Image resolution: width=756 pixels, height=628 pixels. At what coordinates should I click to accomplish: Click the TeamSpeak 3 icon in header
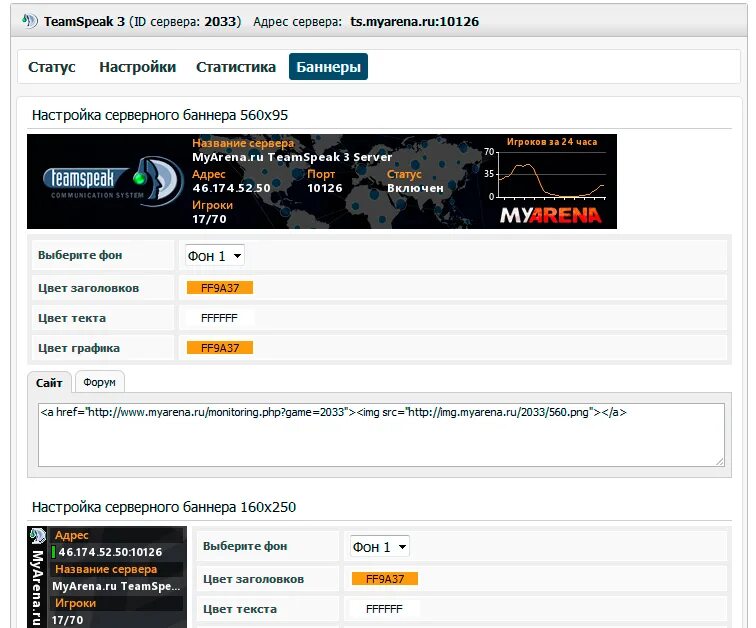click(x=29, y=21)
